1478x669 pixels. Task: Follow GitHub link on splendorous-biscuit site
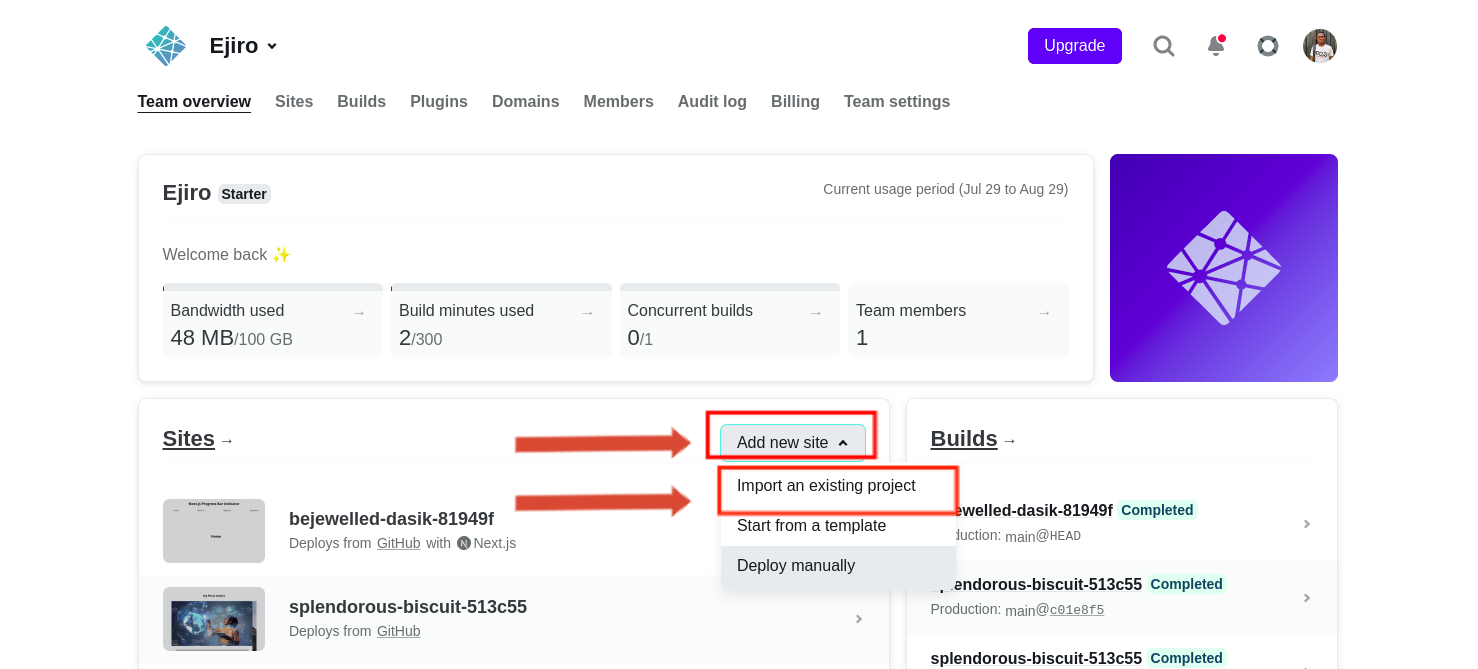399,632
